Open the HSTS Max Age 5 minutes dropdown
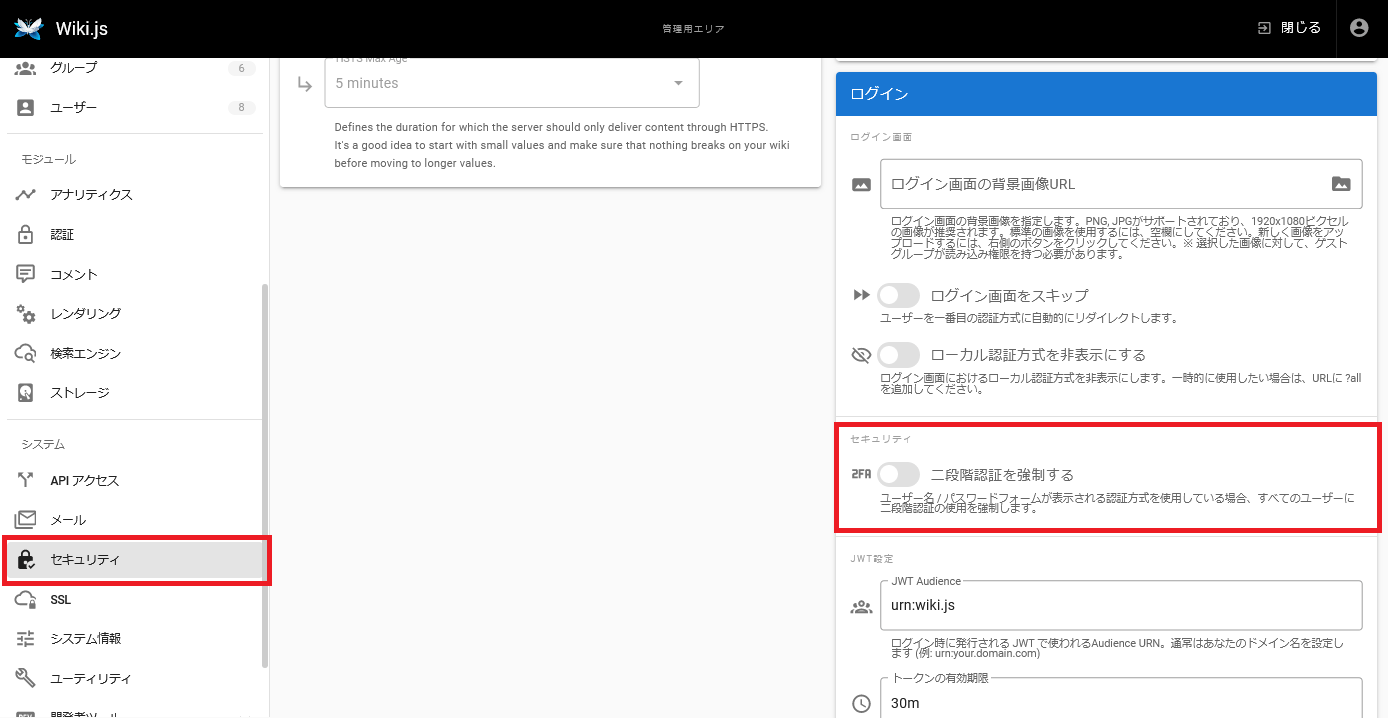This screenshot has height=718, width=1388. coord(511,83)
